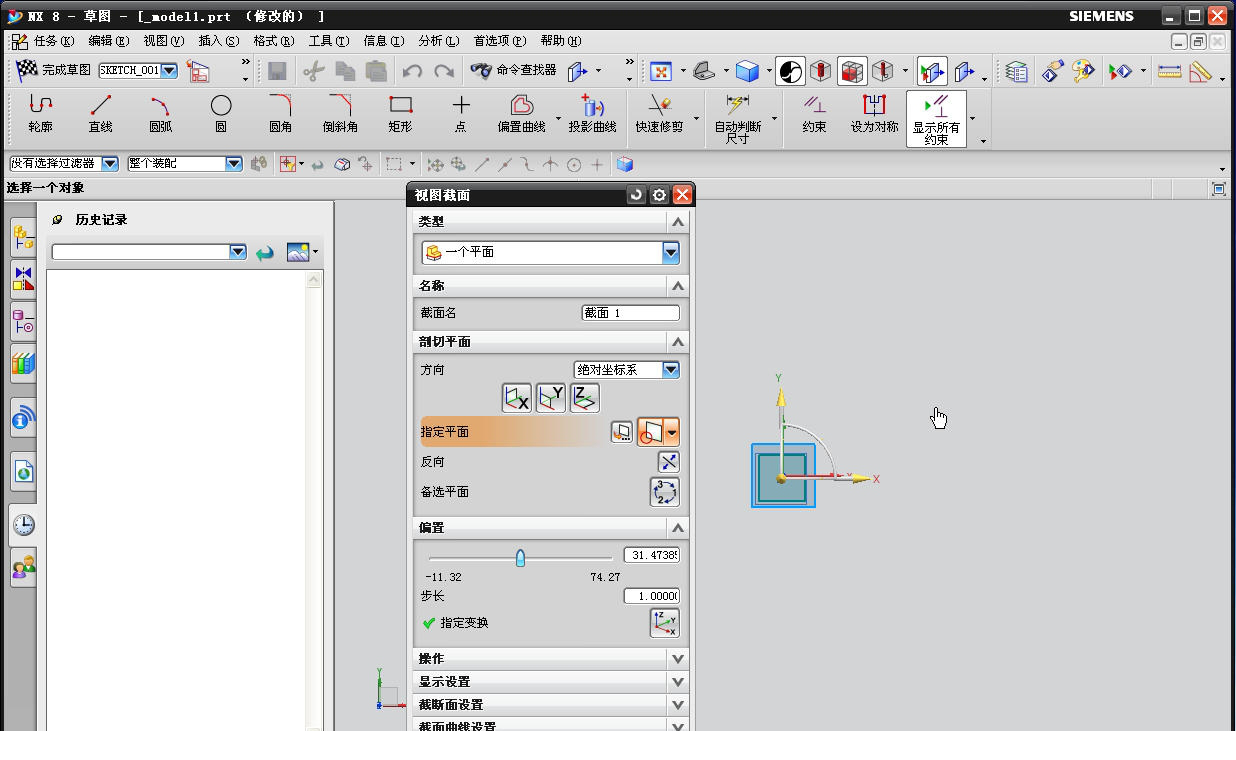Open the roles sidebar tab
This screenshot has height=760, width=1236.
(x=23, y=569)
